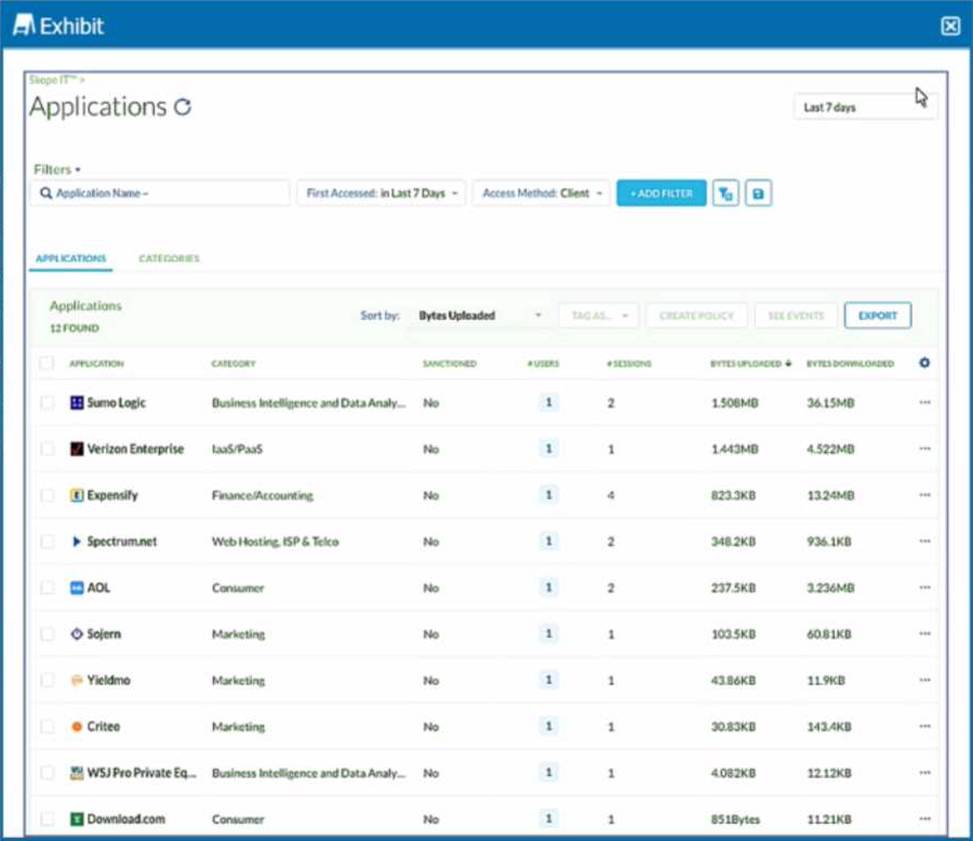The height and width of the screenshot is (841, 973).
Task: Open more options for Expensify row
Action: 925,495
